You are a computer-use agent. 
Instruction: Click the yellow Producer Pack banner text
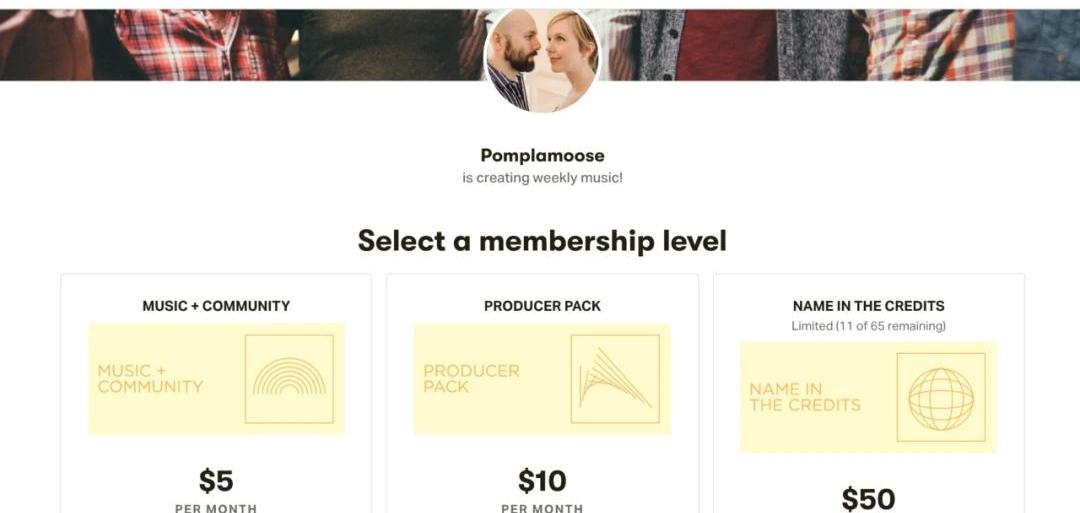coord(471,379)
